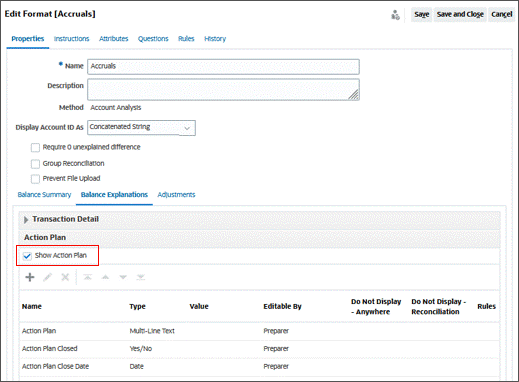This screenshot has height=382, width=519.
Task: Click Save and Close button
Action: (x=460, y=14)
